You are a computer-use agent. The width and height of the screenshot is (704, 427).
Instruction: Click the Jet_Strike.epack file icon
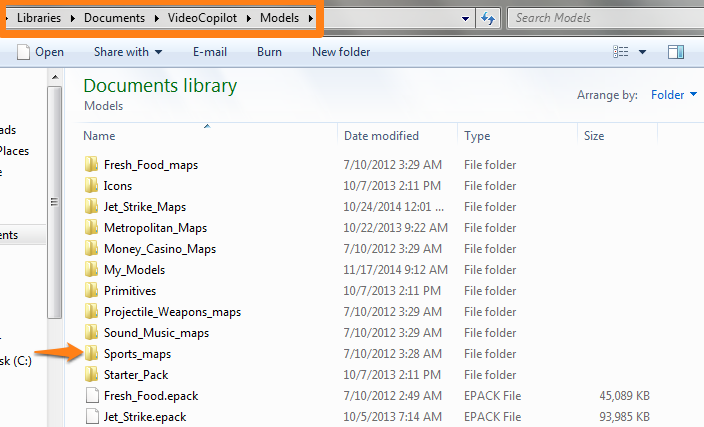[x=91, y=417]
